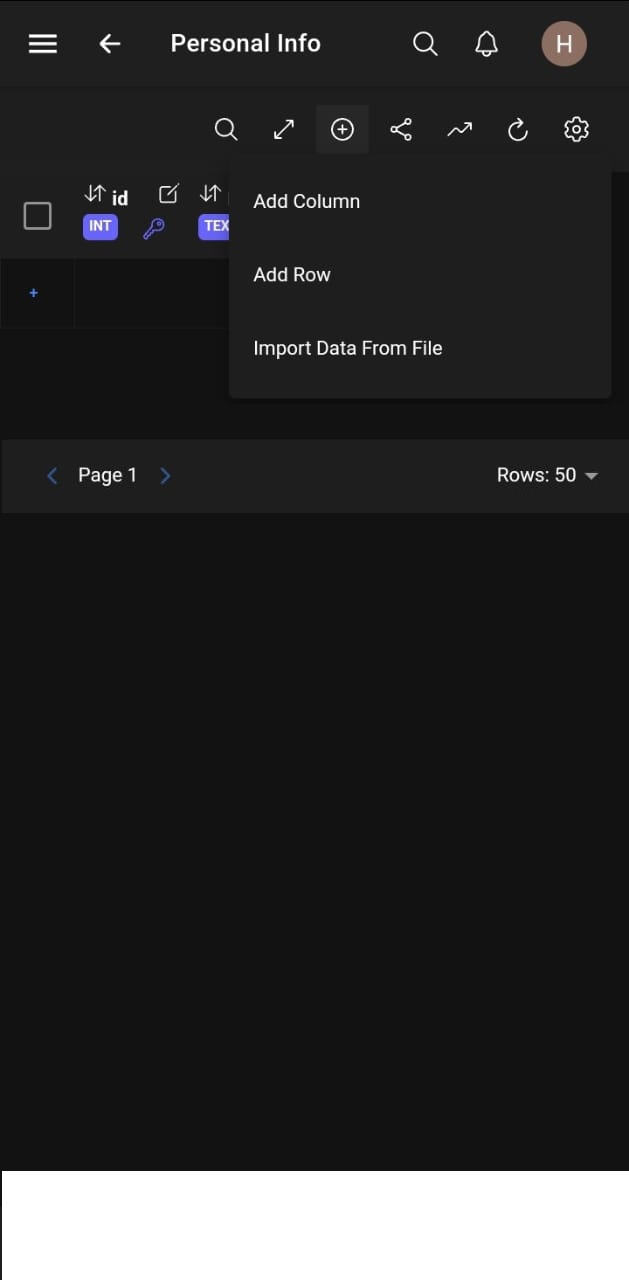
Task: Sort by the id column arrows
Action: point(95,193)
